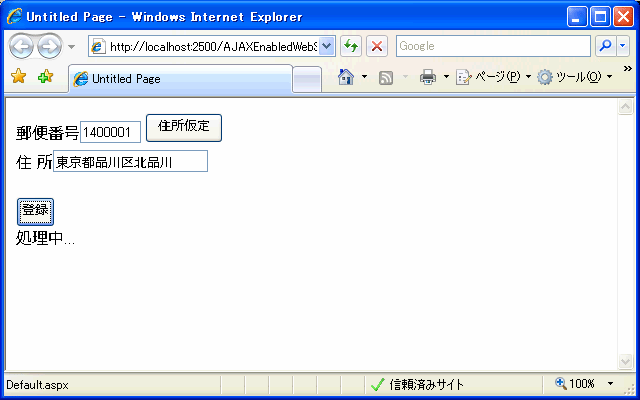Screen dimensions: 640x400
Task: Click the 住所 address text field
Action: point(130,161)
